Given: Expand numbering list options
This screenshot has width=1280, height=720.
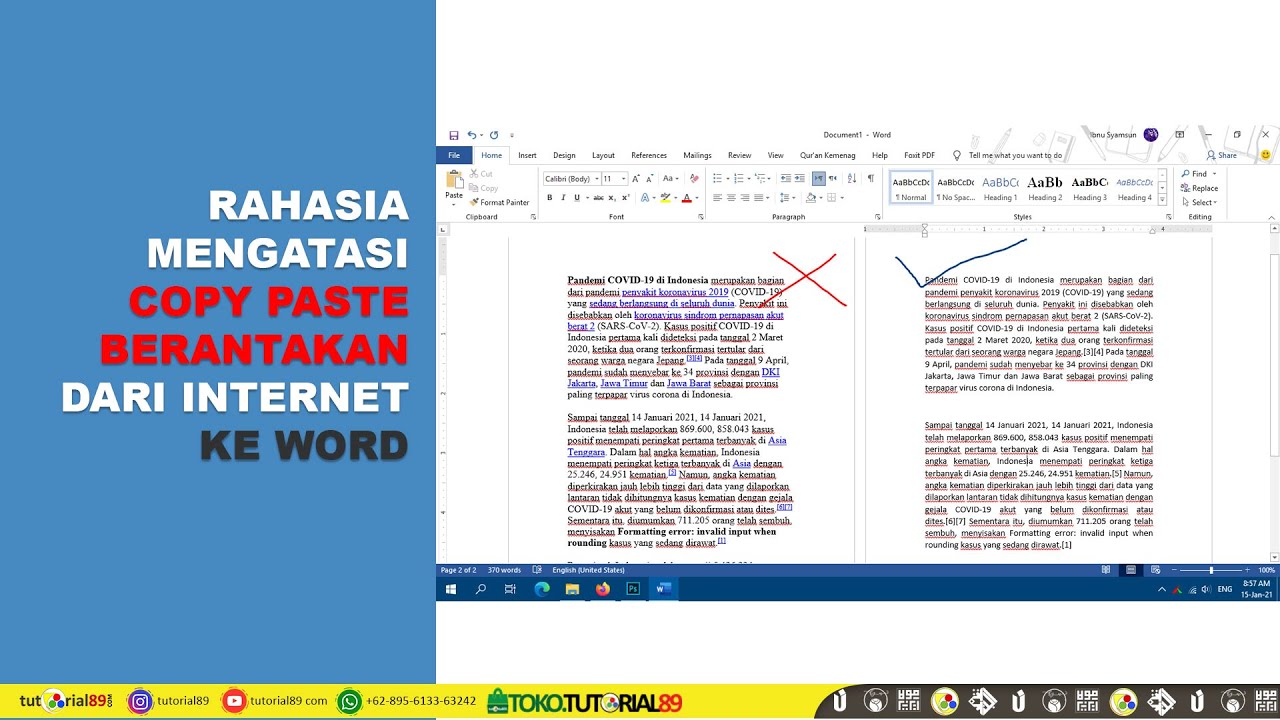Looking at the screenshot, I should click(749, 179).
